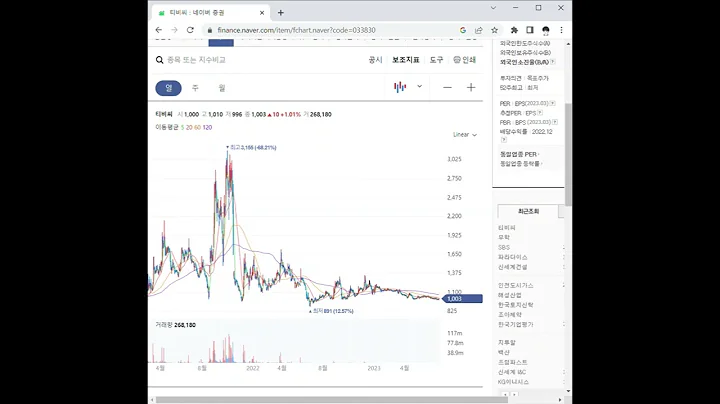Select the 주 weekly chart period
This screenshot has width=720, height=404.
(x=195, y=88)
